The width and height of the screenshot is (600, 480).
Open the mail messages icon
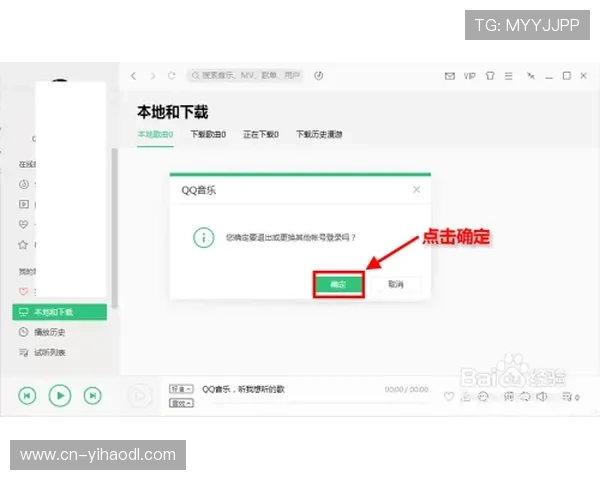pos(450,76)
